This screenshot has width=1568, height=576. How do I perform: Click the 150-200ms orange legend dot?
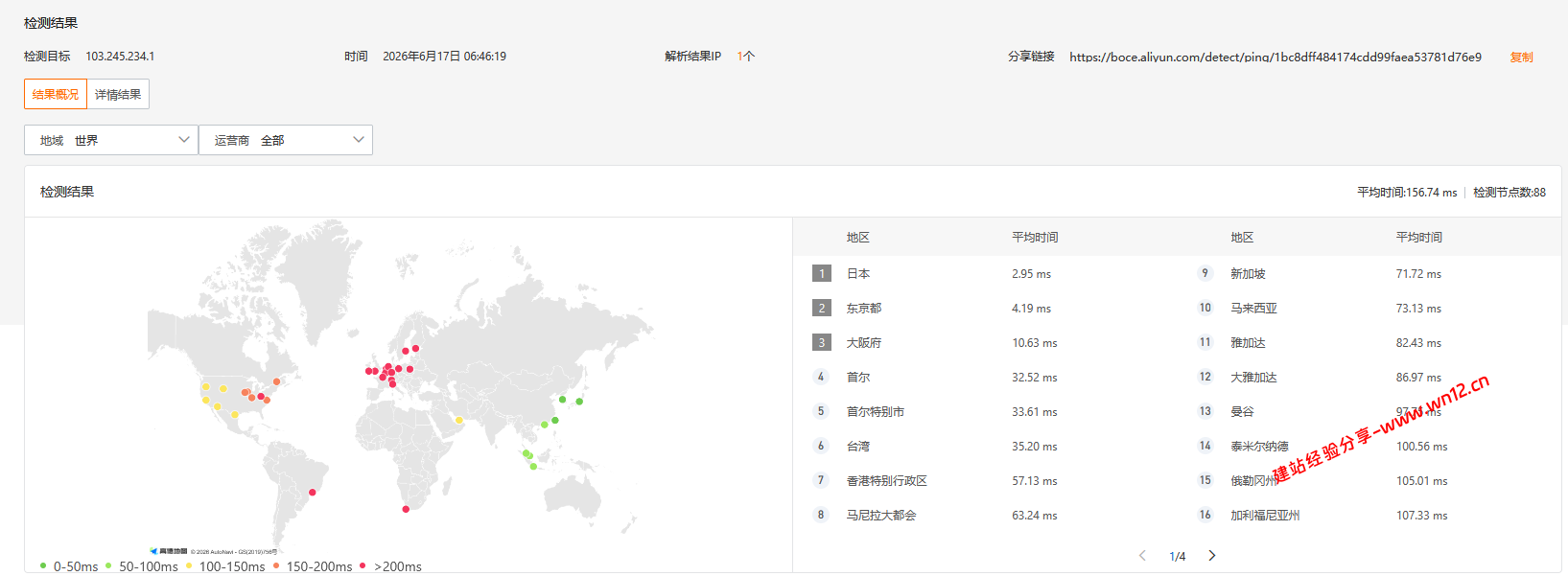click(276, 565)
